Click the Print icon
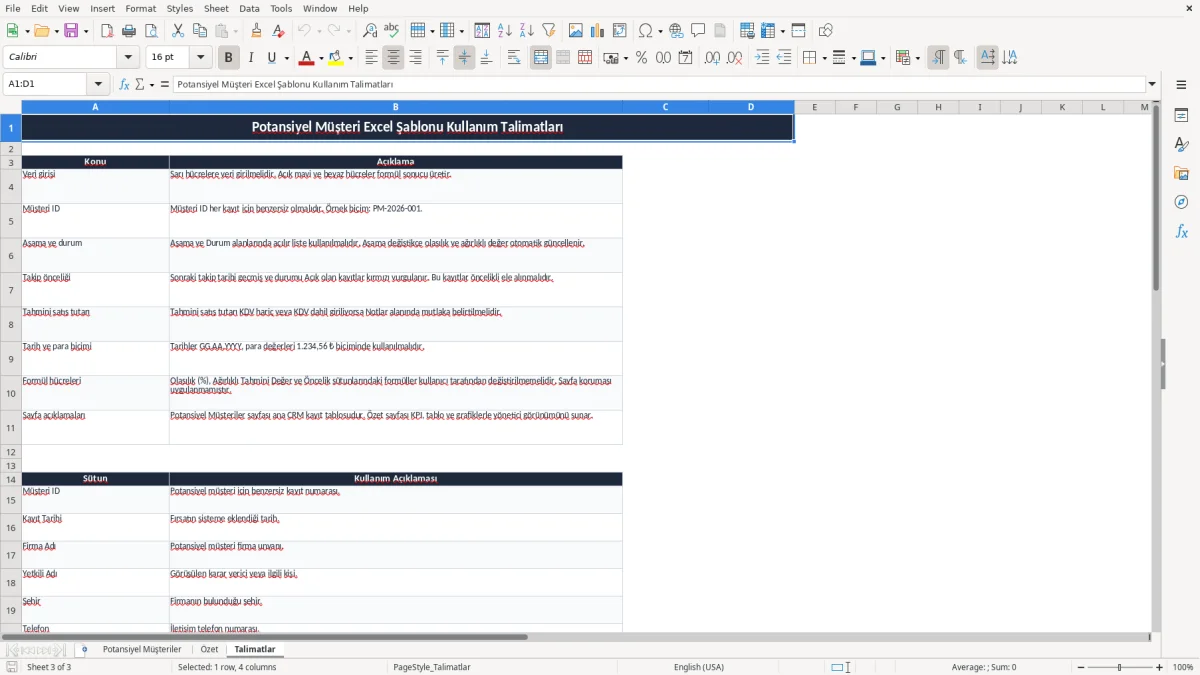This screenshot has width=1200, height=675. (x=129, y=31)
